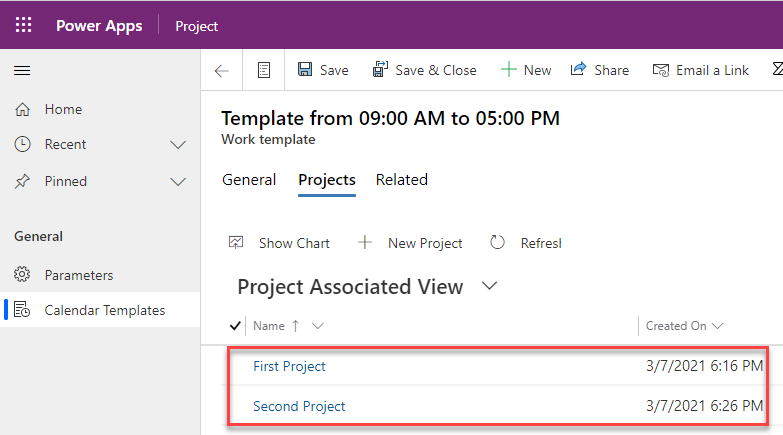Collapse the hamburger navigation menu
783x435 pixels.
[x=22, y=70]
